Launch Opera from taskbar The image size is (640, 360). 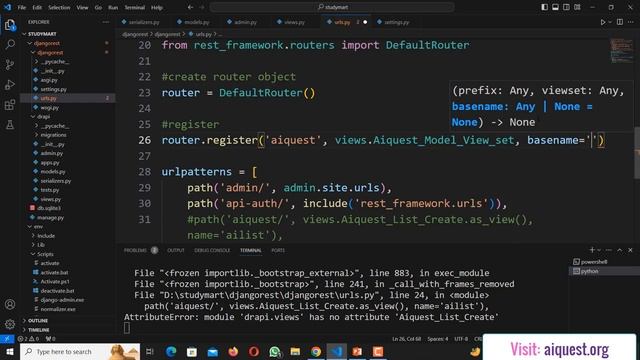tap(254, 351)
